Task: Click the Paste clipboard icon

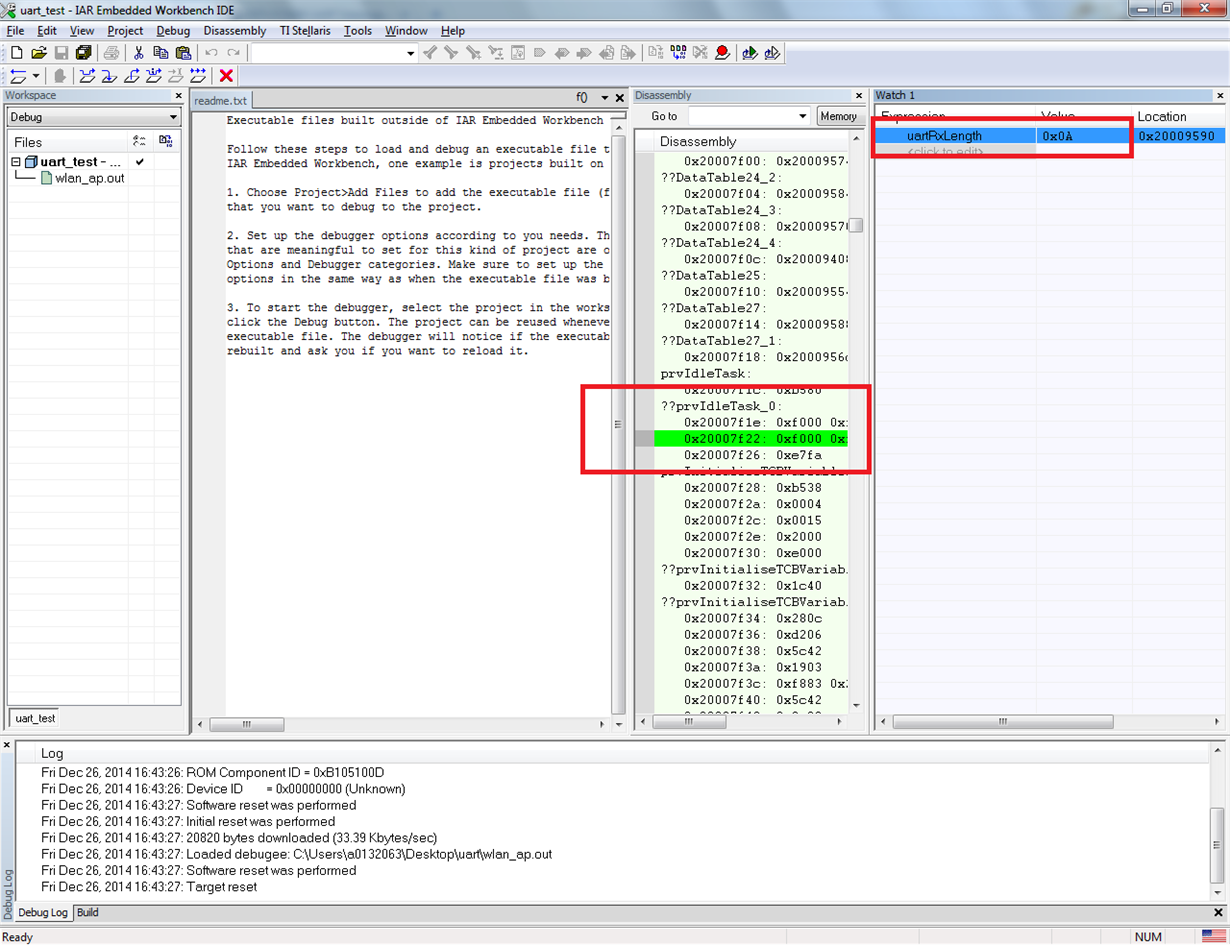Action: 182,53
